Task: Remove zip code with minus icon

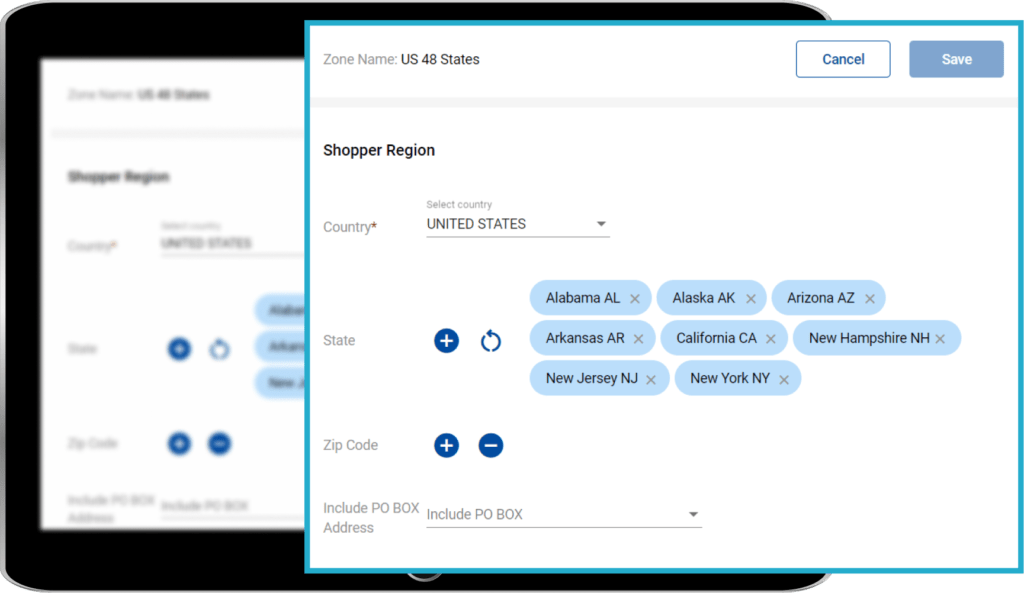Action: pyautogui.click(x=490, y=445)
